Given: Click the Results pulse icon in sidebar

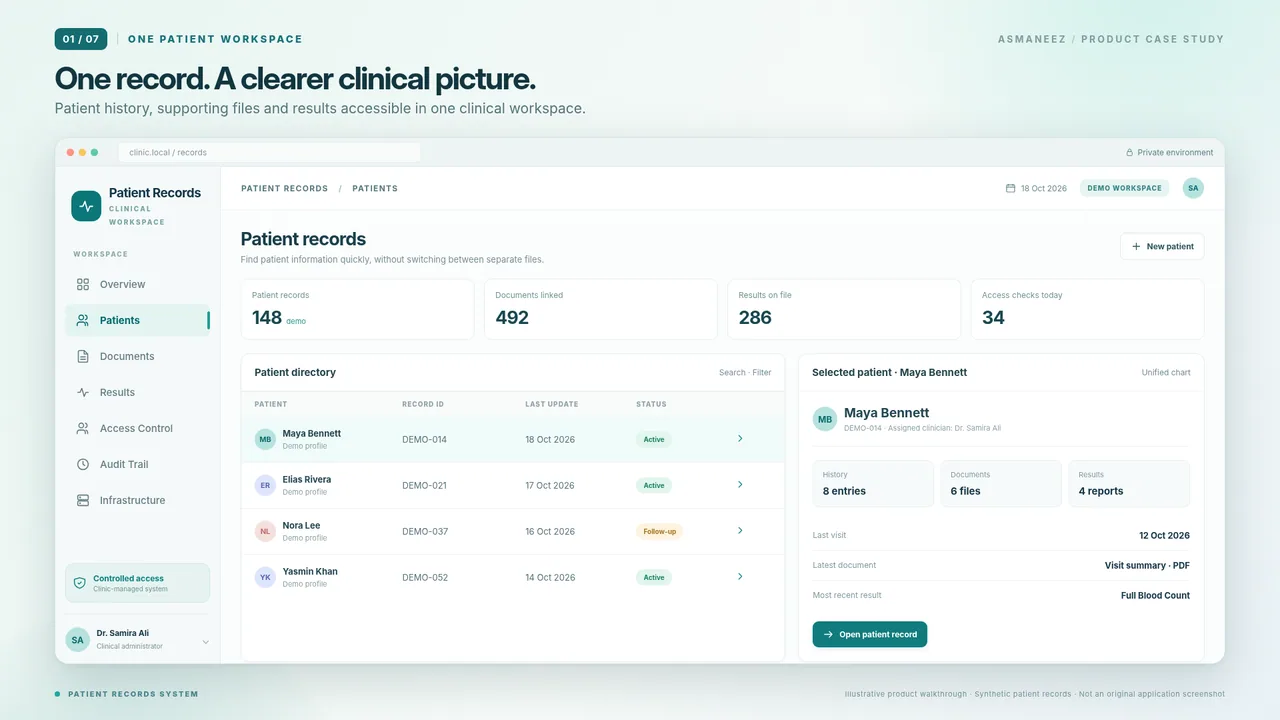Looking at the screenshot, I should pyautogui.click(x=83, y=392).
